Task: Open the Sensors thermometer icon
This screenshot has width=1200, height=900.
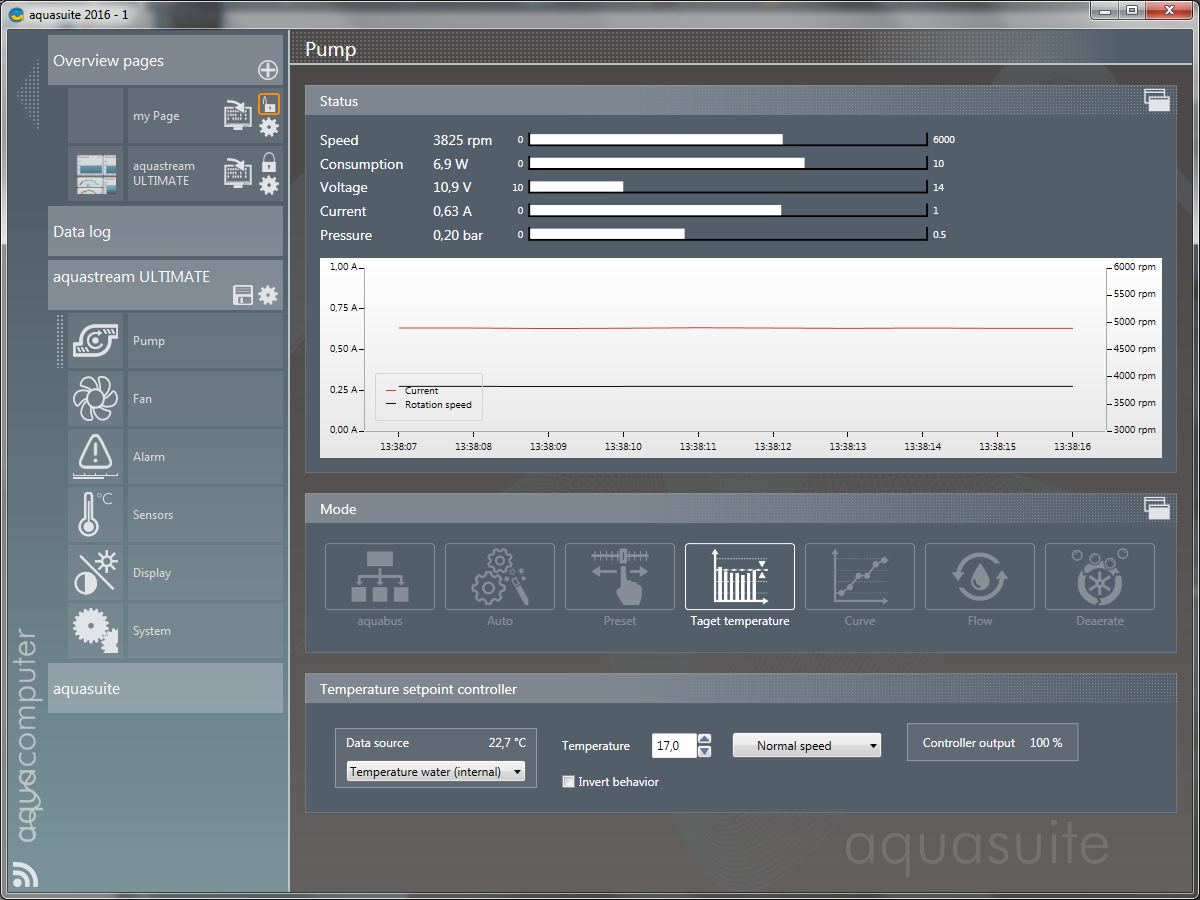Action: 96,515
